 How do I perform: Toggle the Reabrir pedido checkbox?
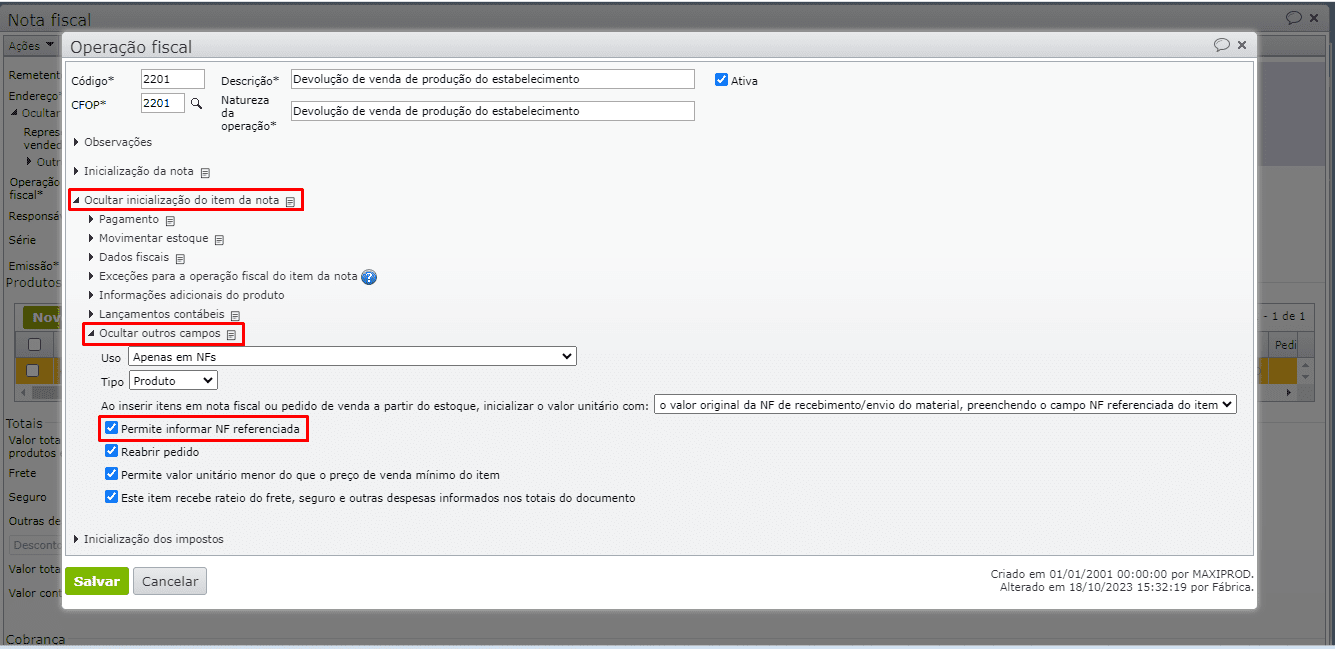pyautogui.click(x=111, y=451)
